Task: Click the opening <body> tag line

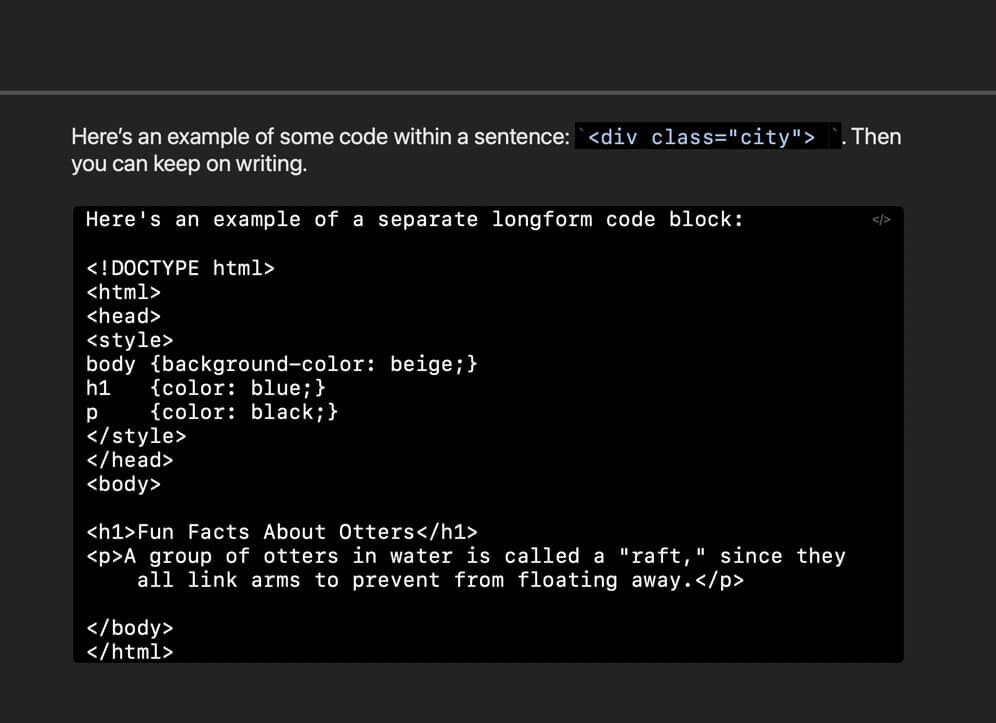Action: click(123, 484)
